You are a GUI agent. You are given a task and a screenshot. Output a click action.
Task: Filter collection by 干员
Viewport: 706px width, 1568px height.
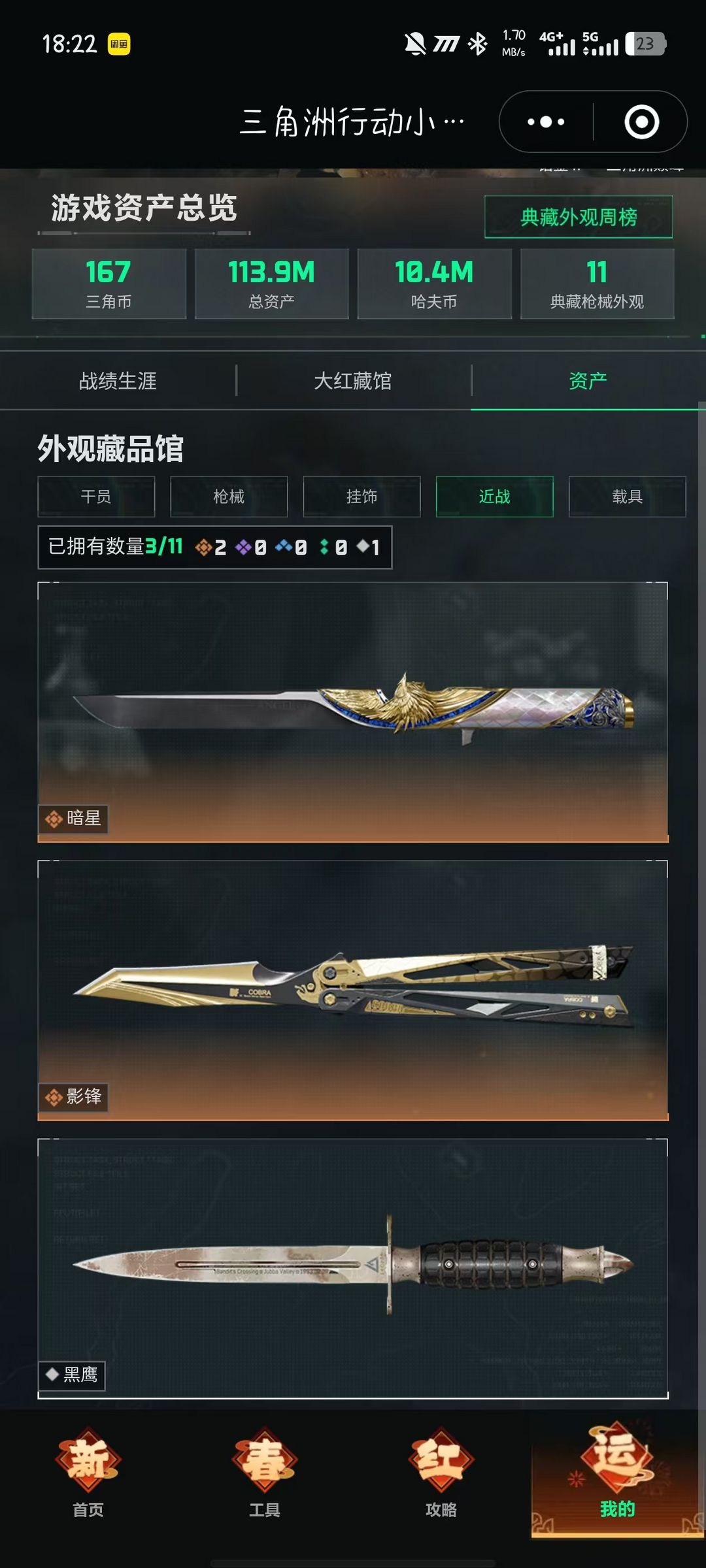click(x=96, y=497)
